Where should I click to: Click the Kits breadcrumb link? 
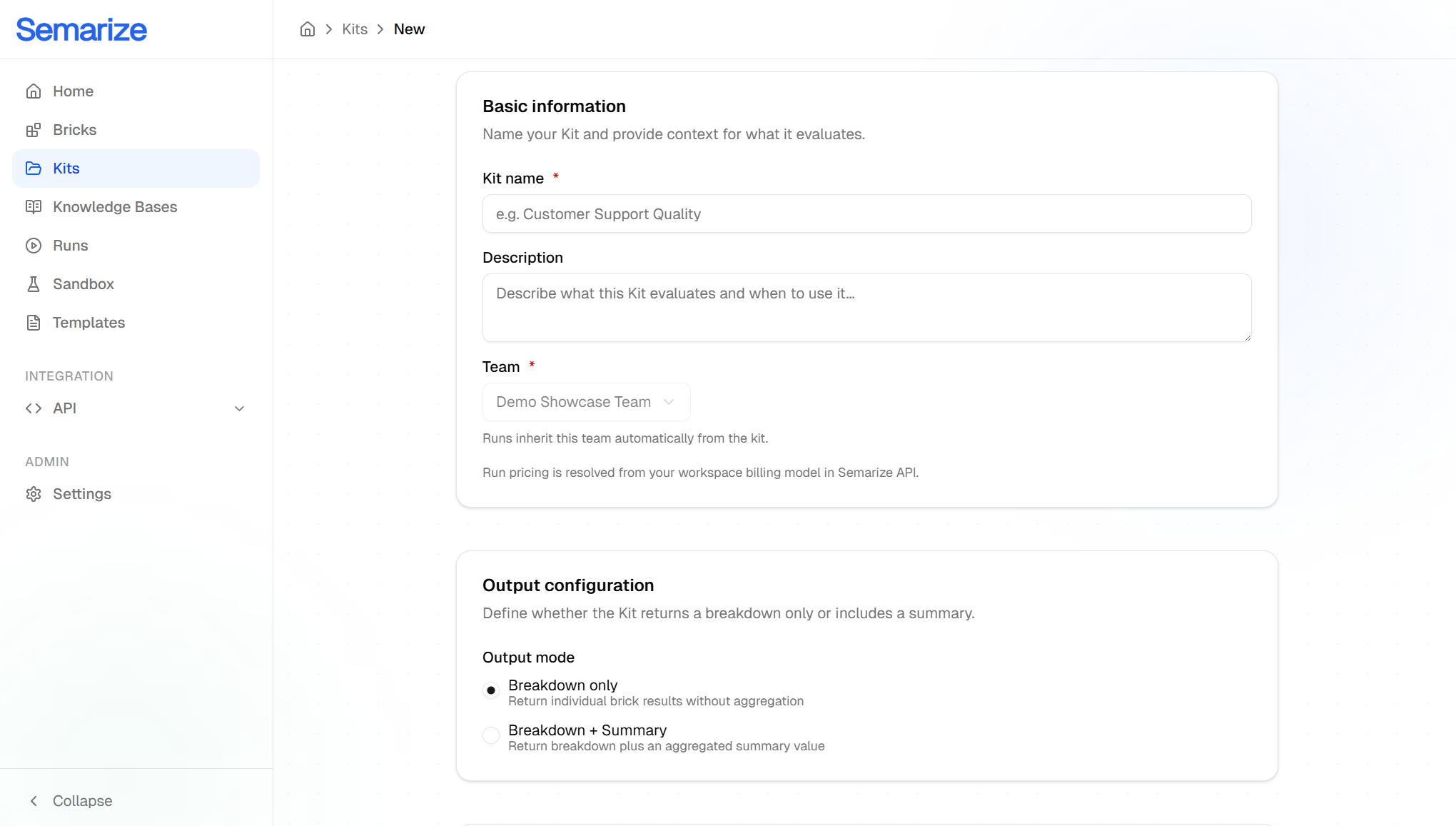pyautogui.click(x=355, y=29)
